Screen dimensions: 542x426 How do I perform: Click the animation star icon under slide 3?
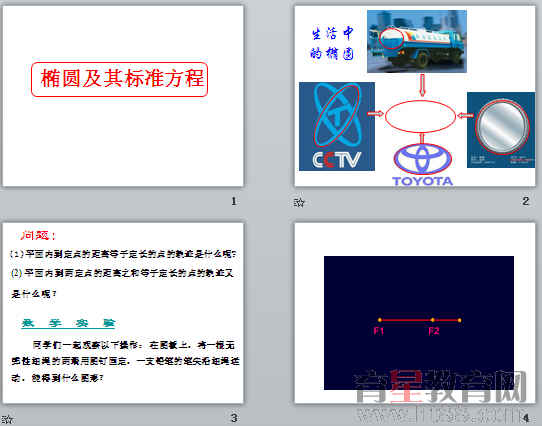tap(7, 419)
